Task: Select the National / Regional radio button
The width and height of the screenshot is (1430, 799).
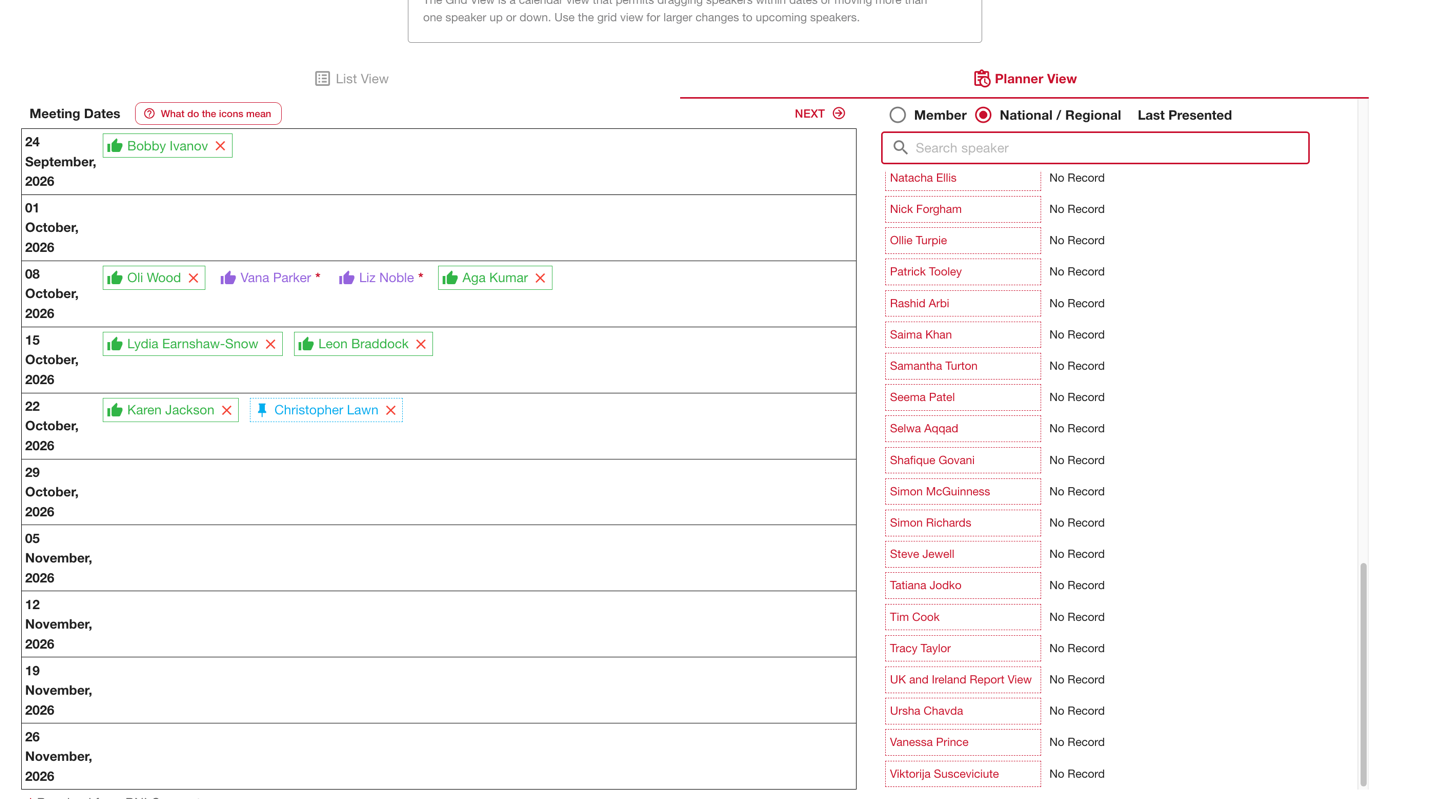Action: (x=983, y=115)
